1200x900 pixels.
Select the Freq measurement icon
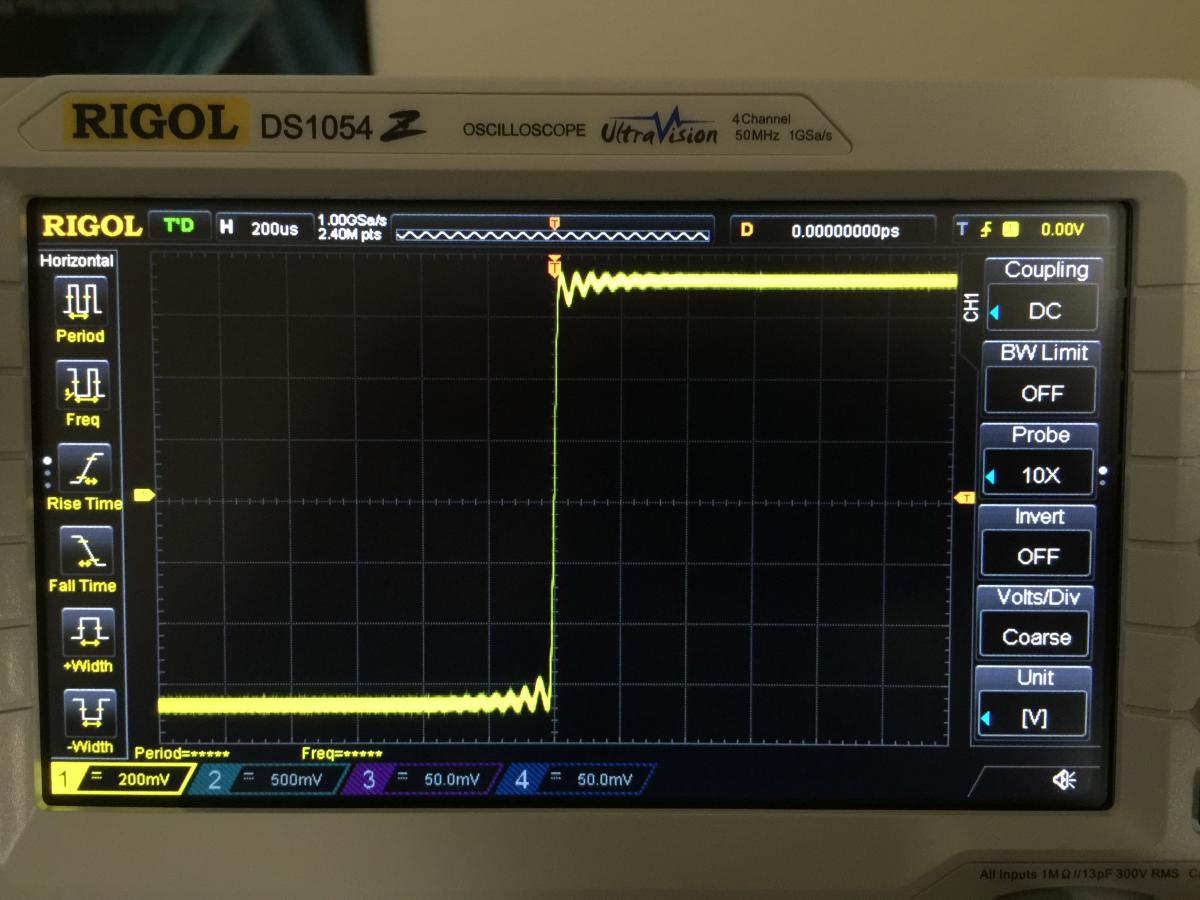(x=82, y=384)
